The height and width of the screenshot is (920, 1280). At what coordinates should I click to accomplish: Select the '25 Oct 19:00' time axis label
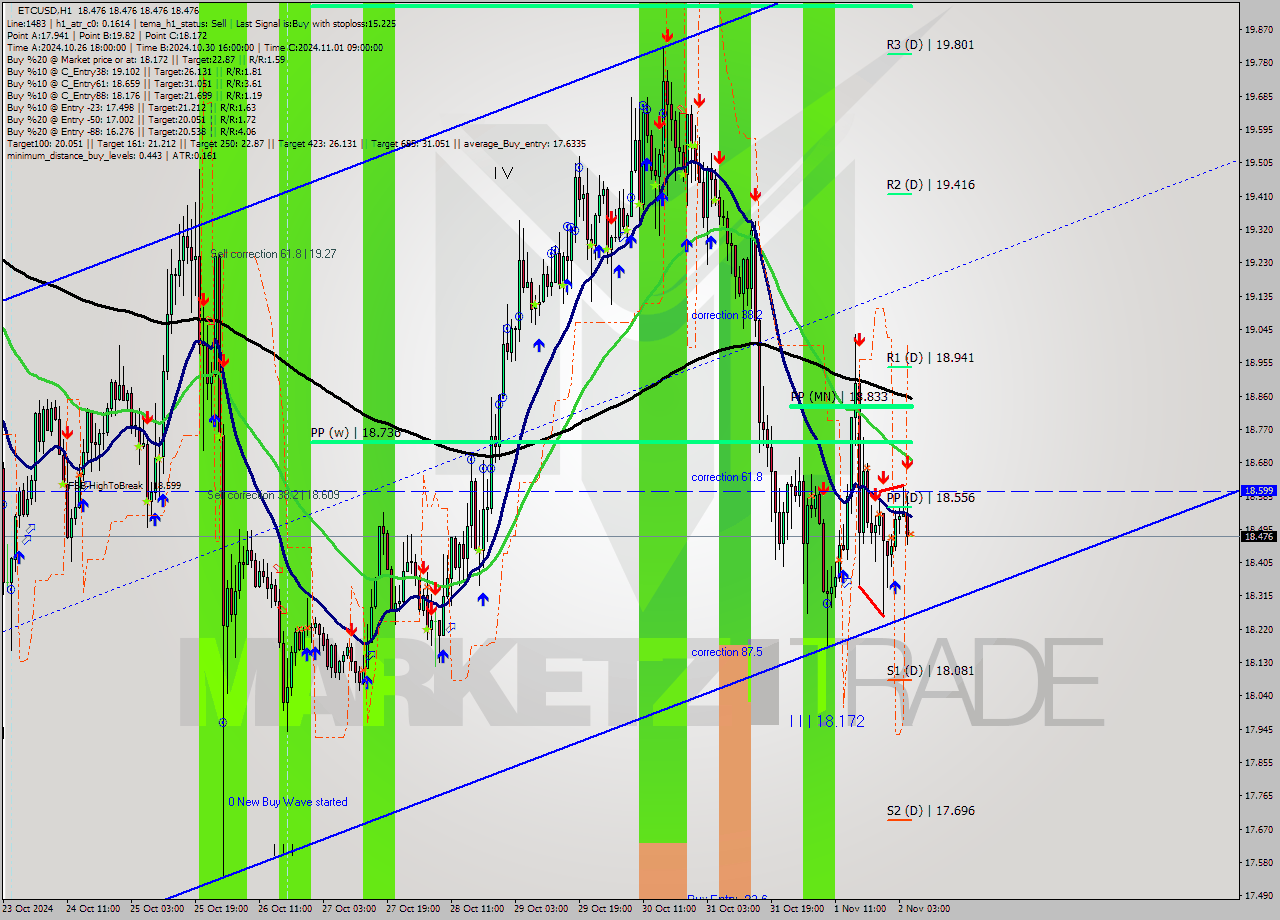pos(220,909)
